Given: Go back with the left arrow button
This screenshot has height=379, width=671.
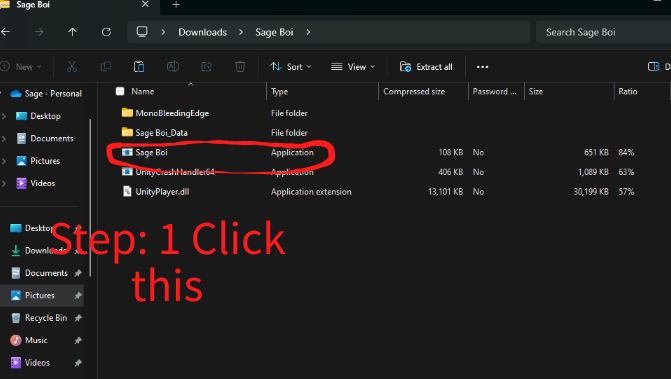Looking at the screenshot, I should (x=5, y=32).
